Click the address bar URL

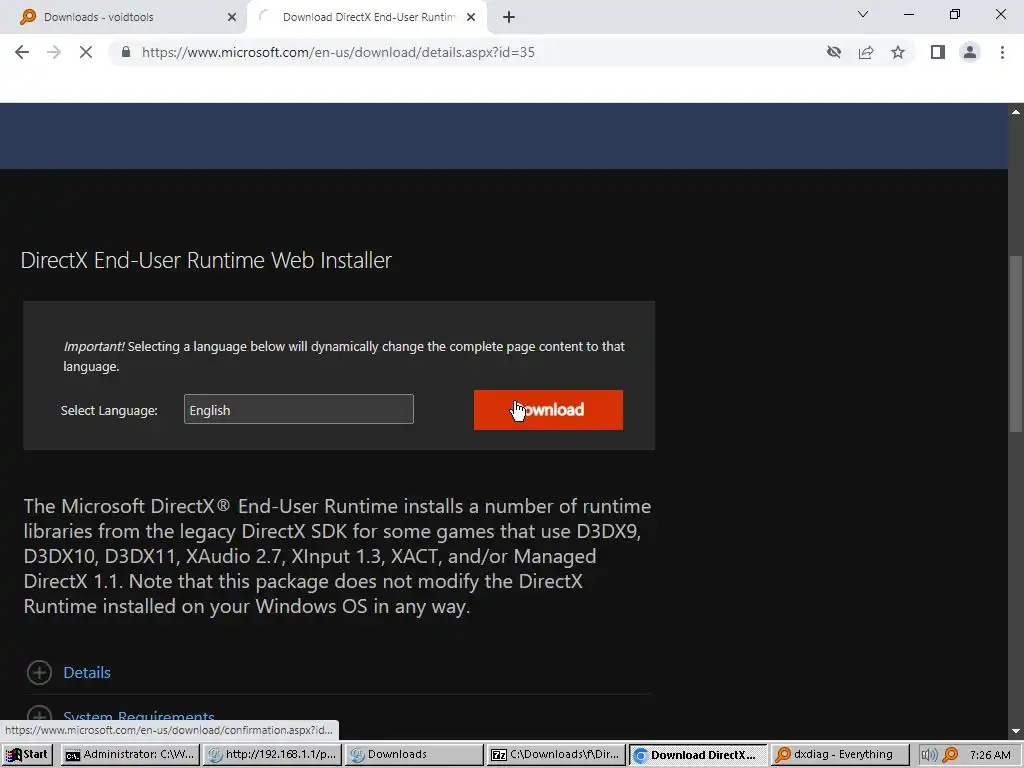tap(338, 52)
